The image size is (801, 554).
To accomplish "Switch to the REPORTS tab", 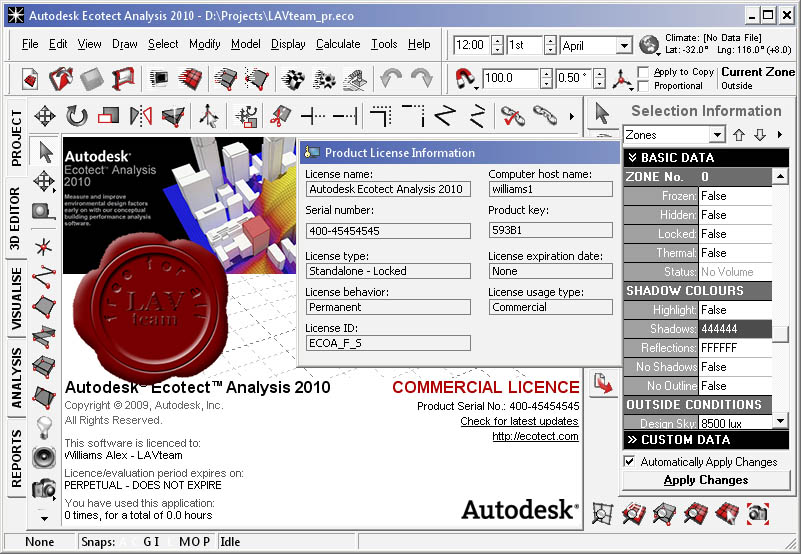I will pyautogui.click(x=17, y=458).
